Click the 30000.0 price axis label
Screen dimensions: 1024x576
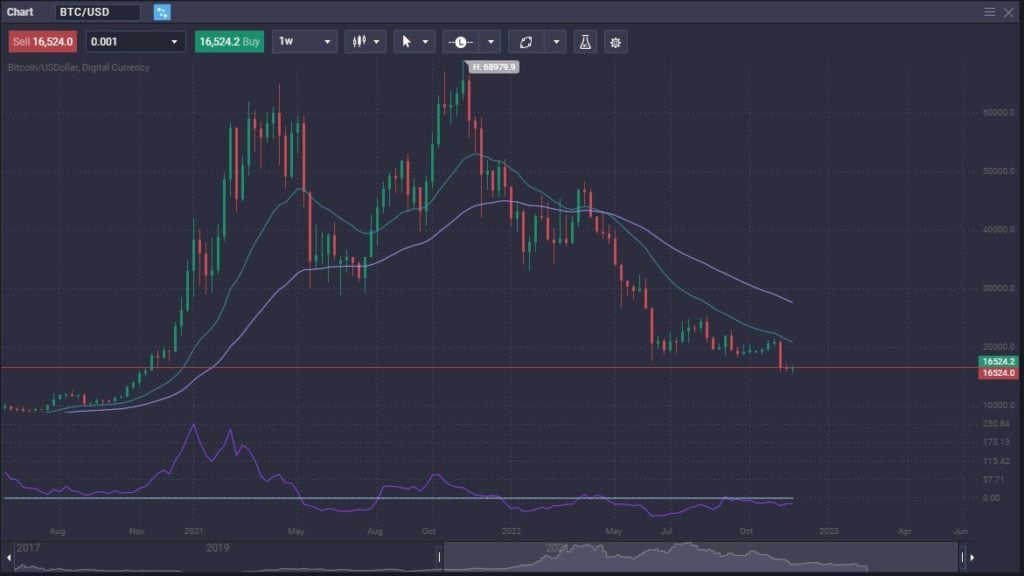pyautogui.click(x=999, y=288)
